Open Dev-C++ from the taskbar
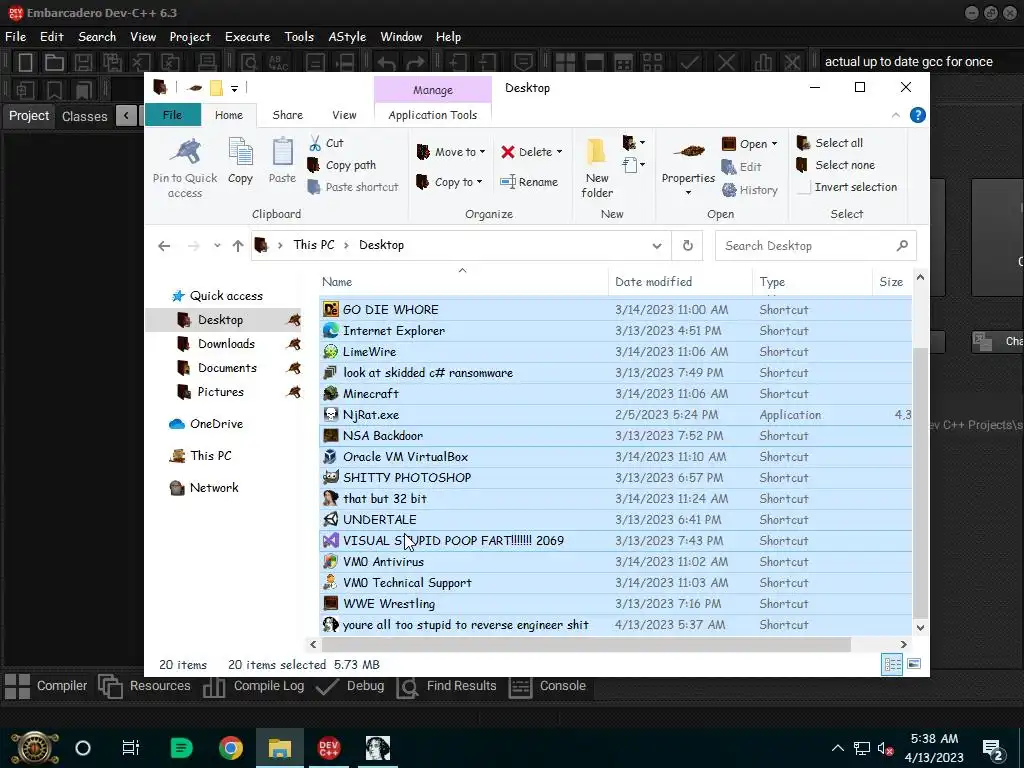 pyautogui.click(x=328, y=748)
